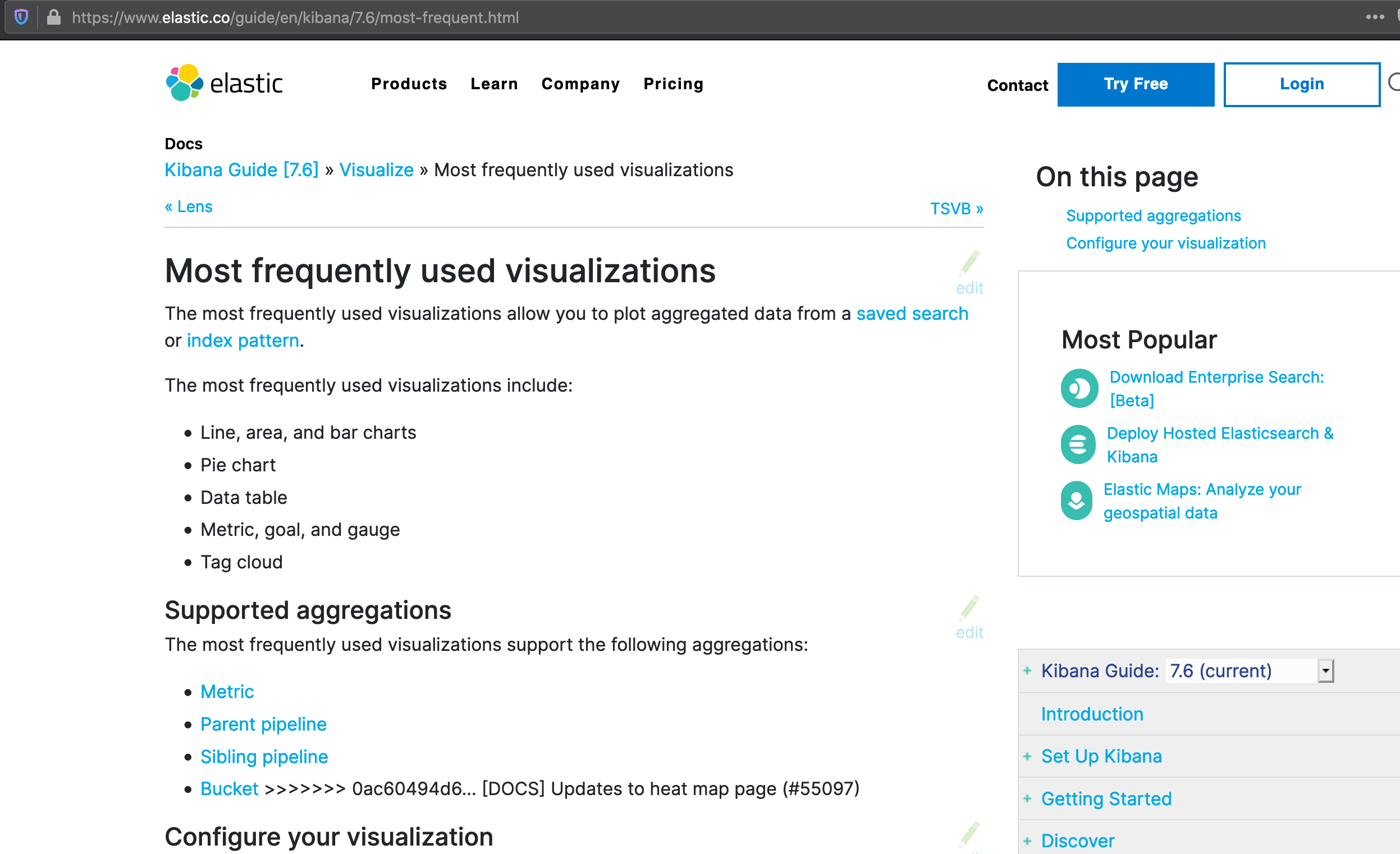Open the Metric aggregation link
This screenshot has height=854, width=1400.
[227, 692]
